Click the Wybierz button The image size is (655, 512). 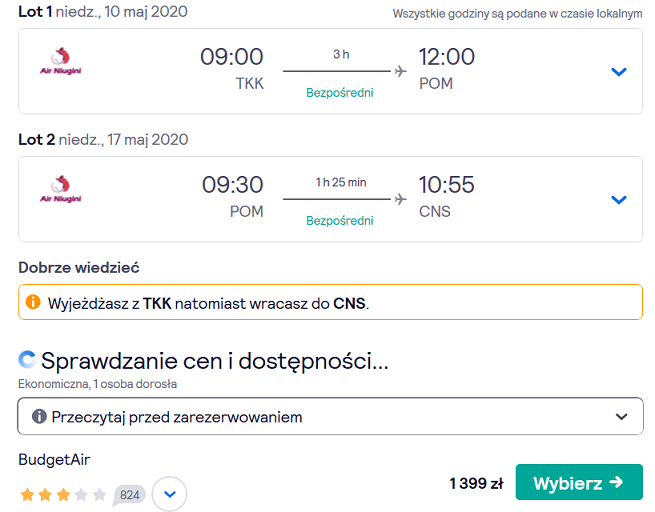click(x=579, y=482)
